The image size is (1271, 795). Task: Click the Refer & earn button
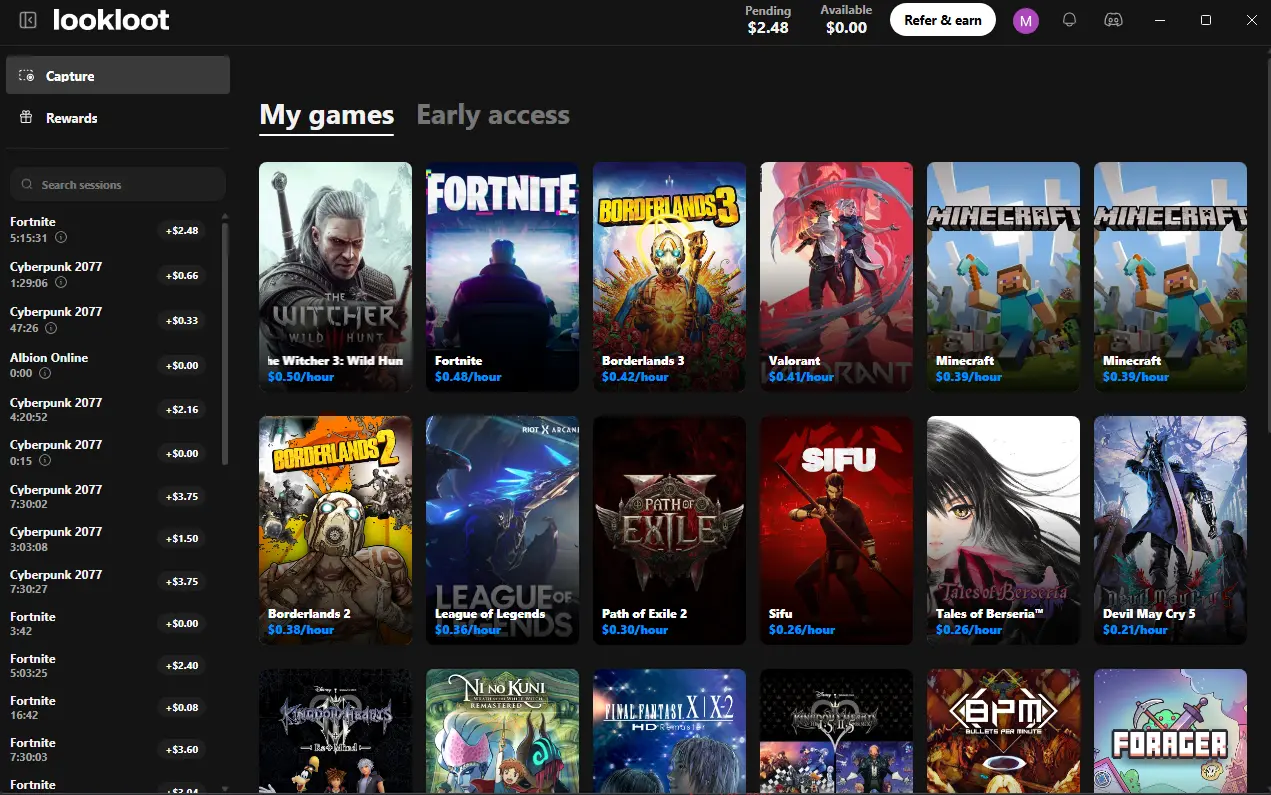click(943, 20)
